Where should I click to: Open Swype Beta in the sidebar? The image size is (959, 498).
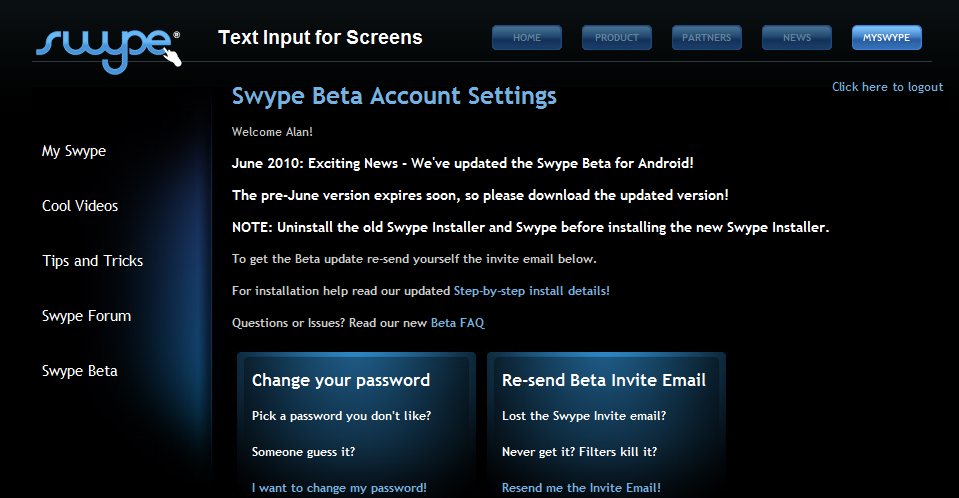[80, 371]
